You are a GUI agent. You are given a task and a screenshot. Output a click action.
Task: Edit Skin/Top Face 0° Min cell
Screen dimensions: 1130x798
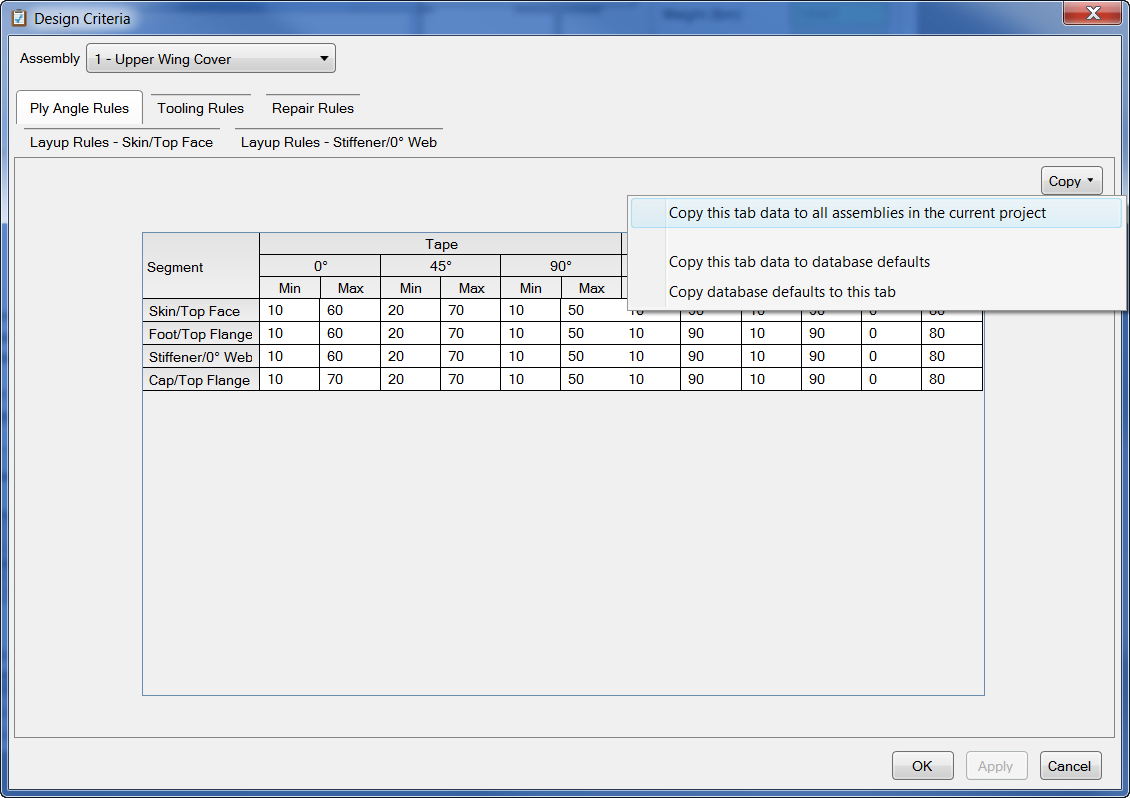coord(289,311)
